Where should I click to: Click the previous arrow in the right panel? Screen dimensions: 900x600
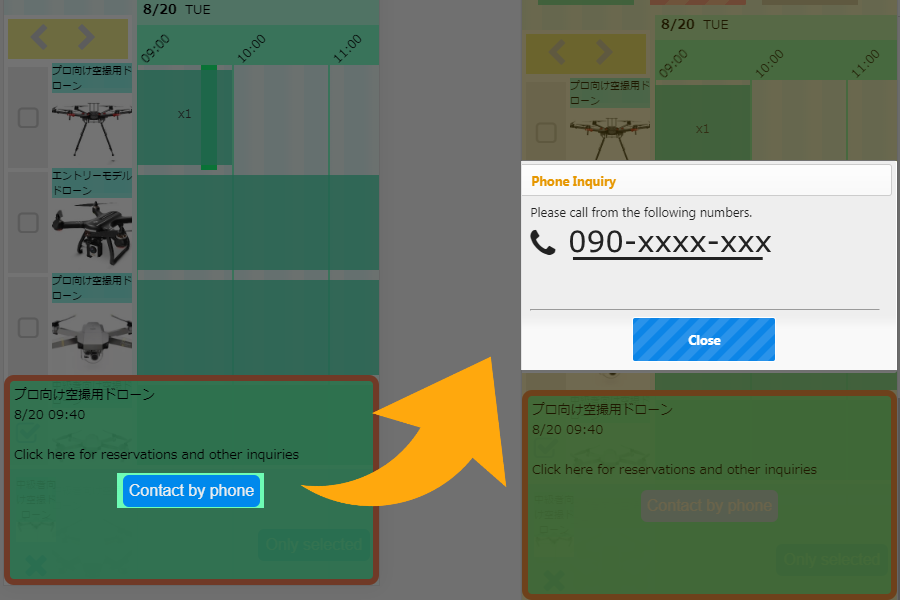557,53
